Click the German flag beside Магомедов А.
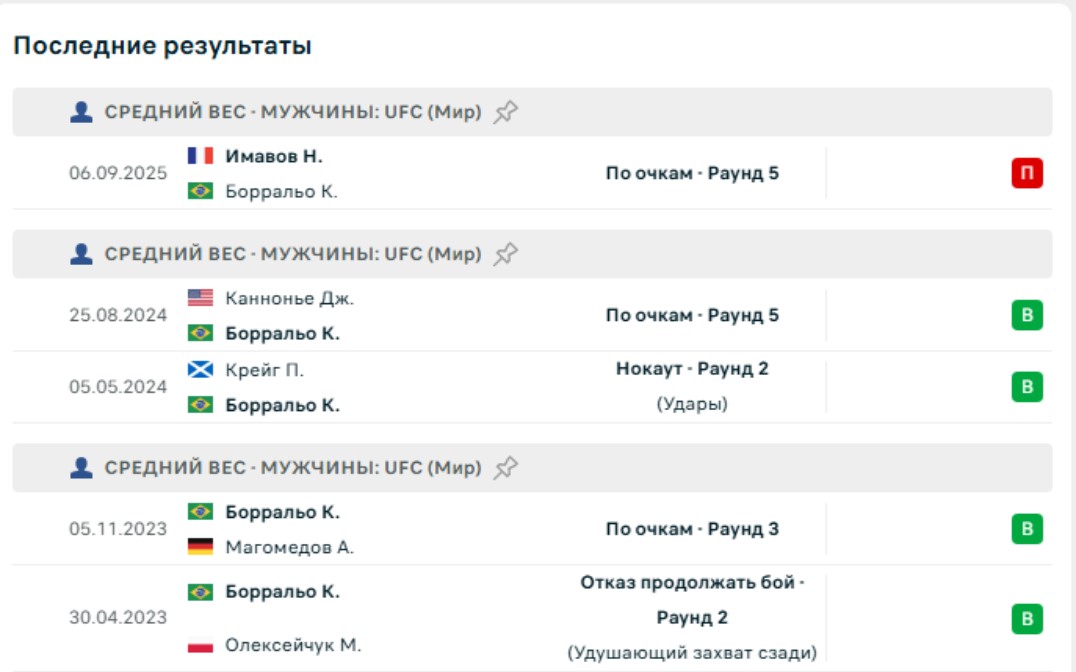The width and height of the screenshot is (1076, 672). point(200,547)
